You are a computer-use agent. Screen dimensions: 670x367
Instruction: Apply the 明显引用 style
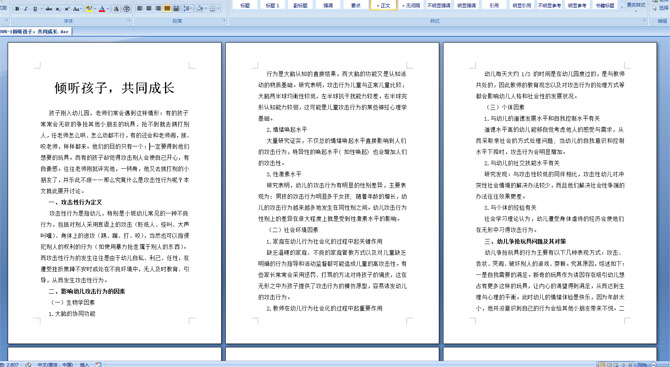click(x=522, y=5)
